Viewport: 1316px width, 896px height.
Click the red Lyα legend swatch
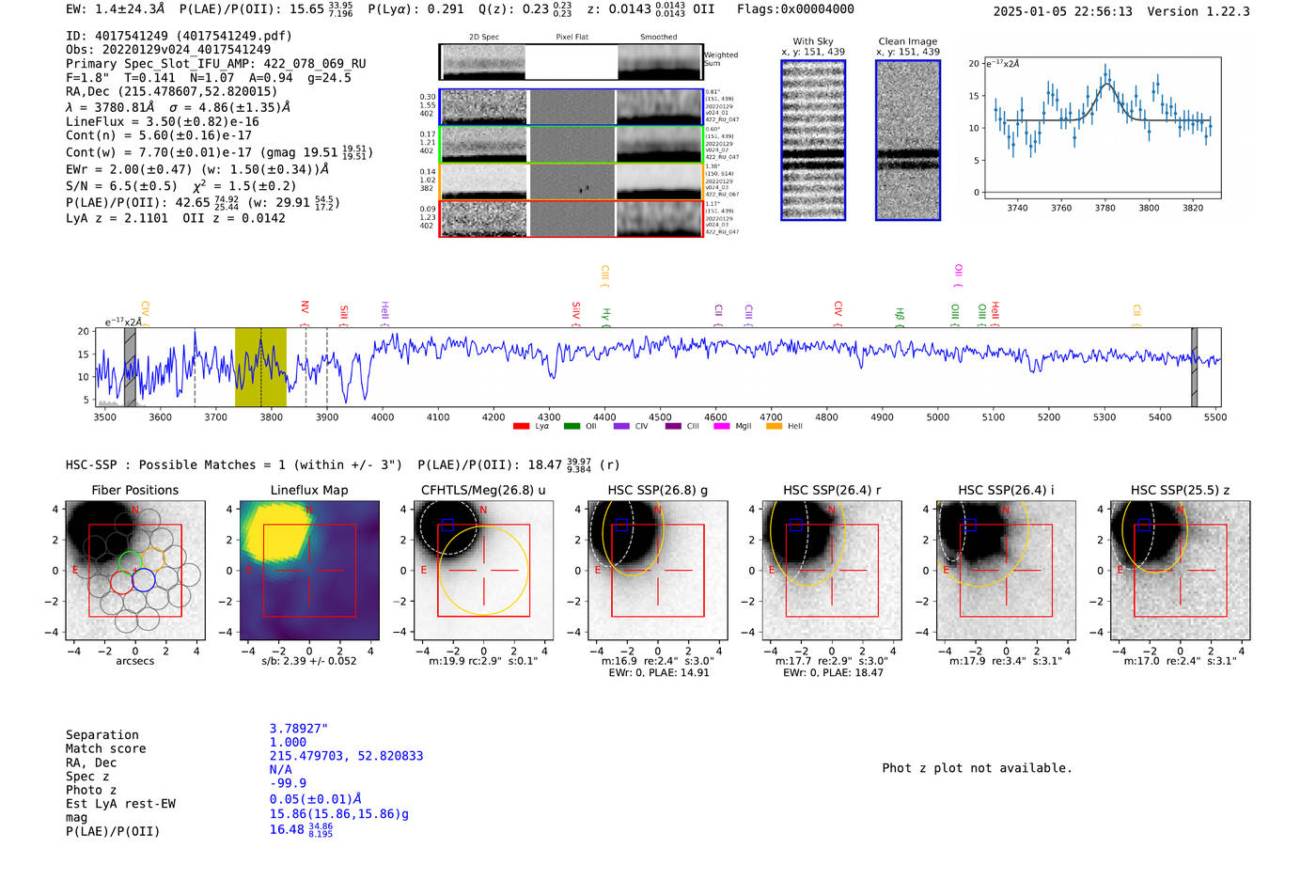pos(521,427)
